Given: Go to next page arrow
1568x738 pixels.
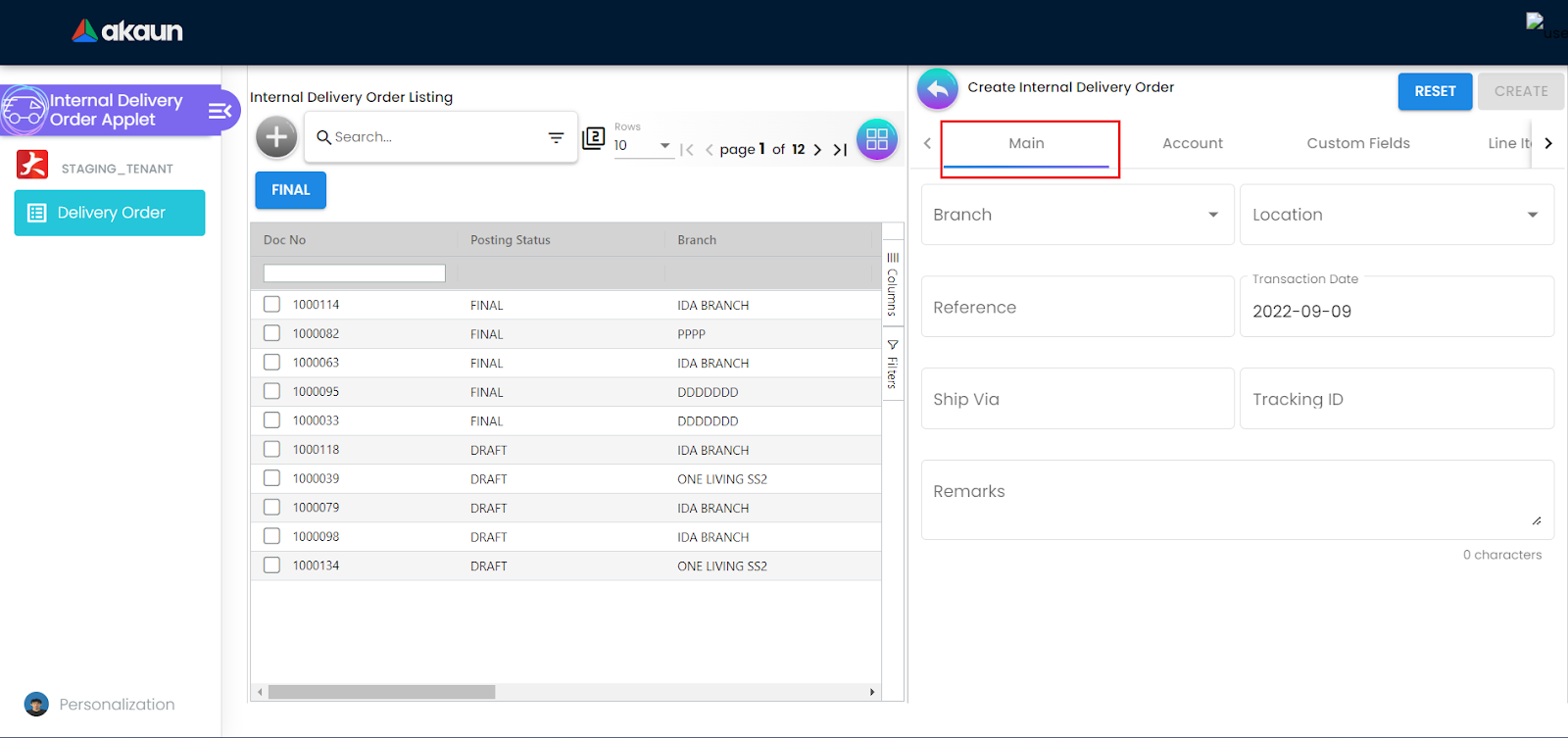Looking at the screenshot, I should point(817,150).
